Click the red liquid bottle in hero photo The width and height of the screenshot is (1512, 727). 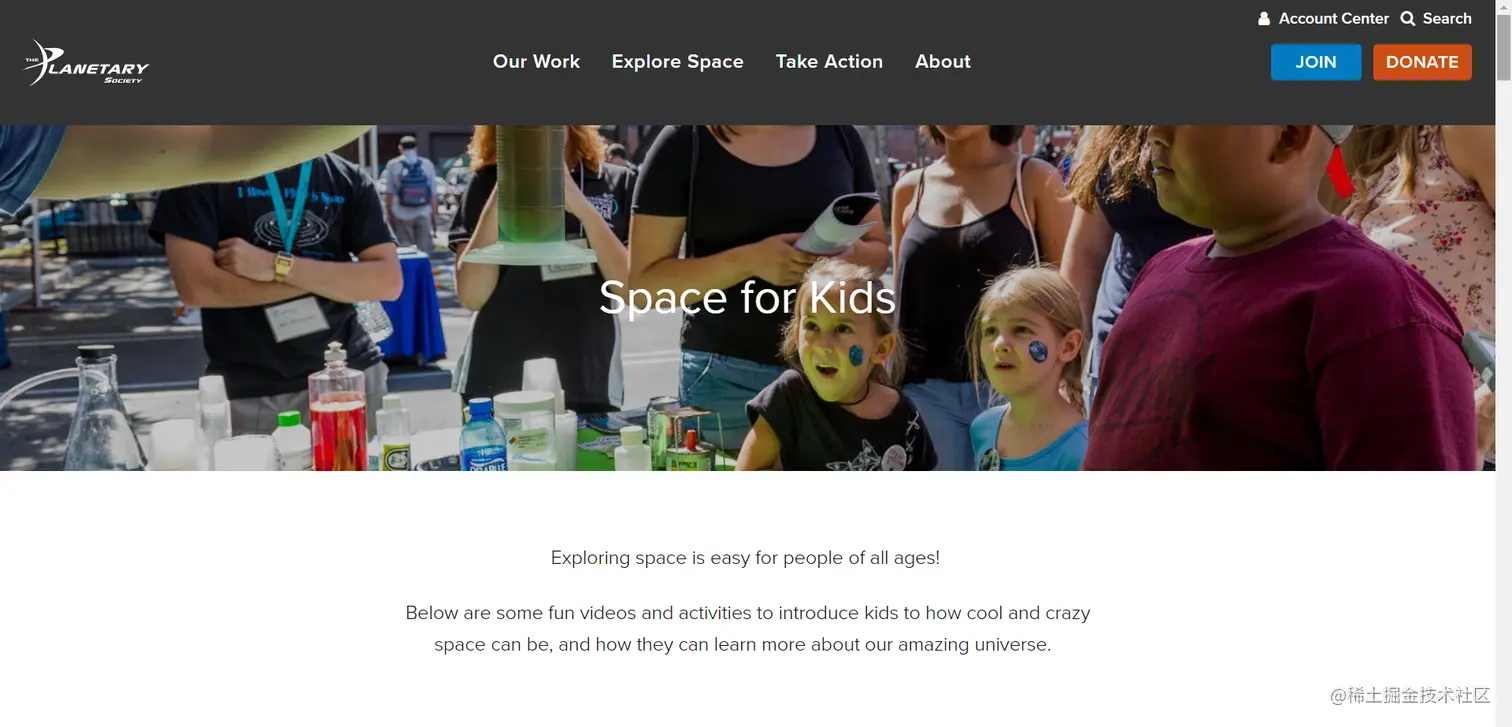point(337,410)
